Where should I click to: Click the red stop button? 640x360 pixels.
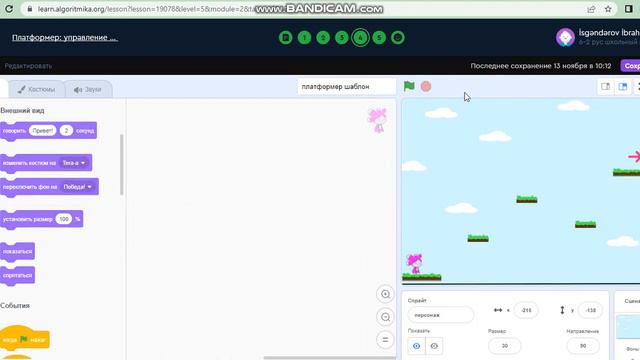point(426,86)
